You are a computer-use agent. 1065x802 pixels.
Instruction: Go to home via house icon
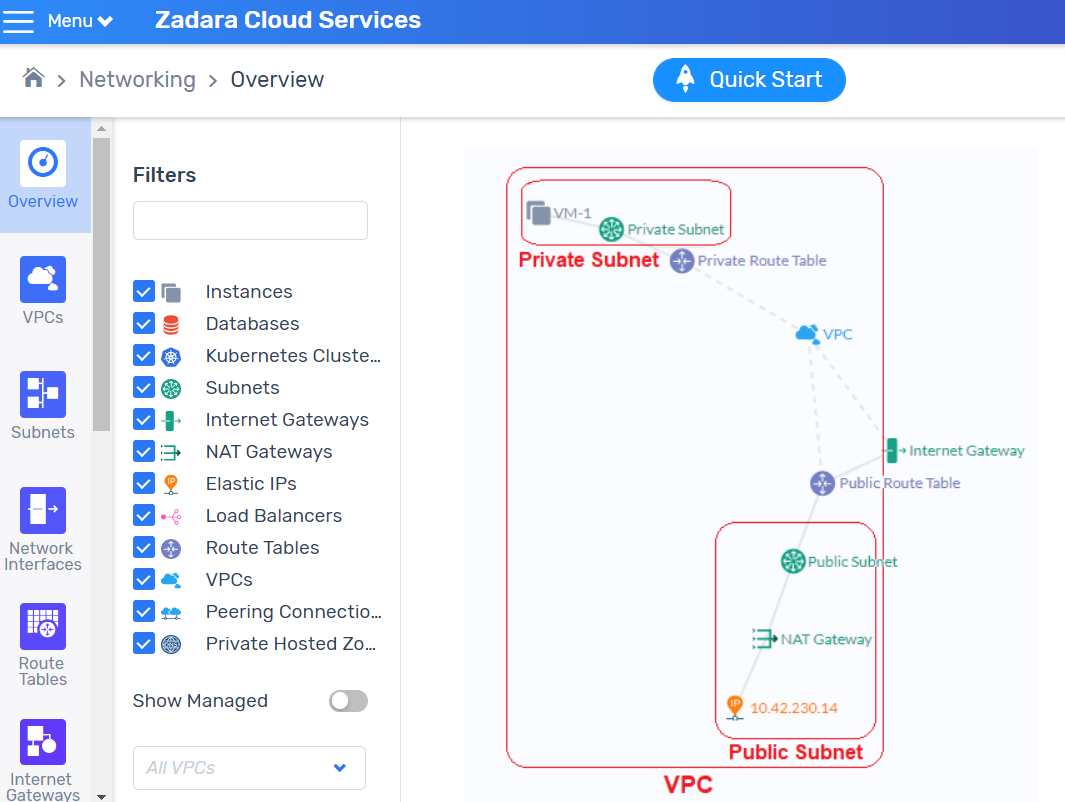(x=33, y=78)
